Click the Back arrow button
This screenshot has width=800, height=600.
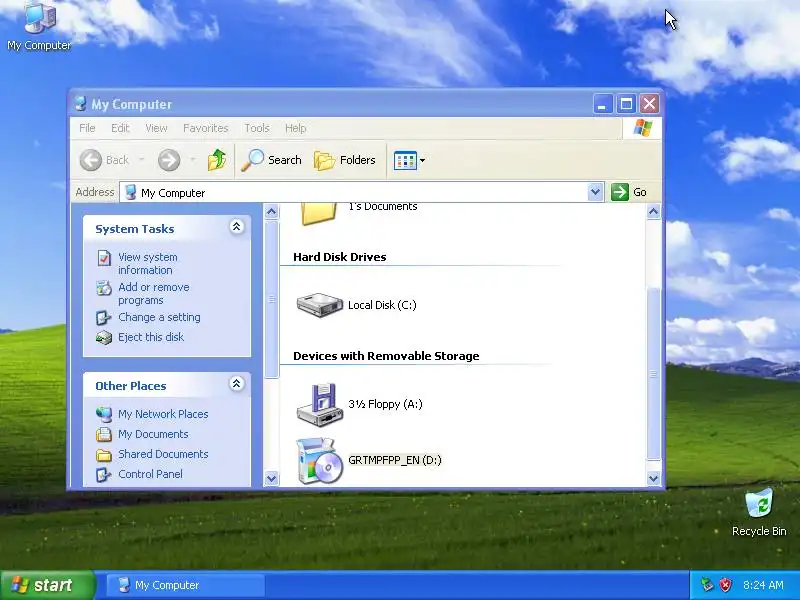(x=91, y=160)
